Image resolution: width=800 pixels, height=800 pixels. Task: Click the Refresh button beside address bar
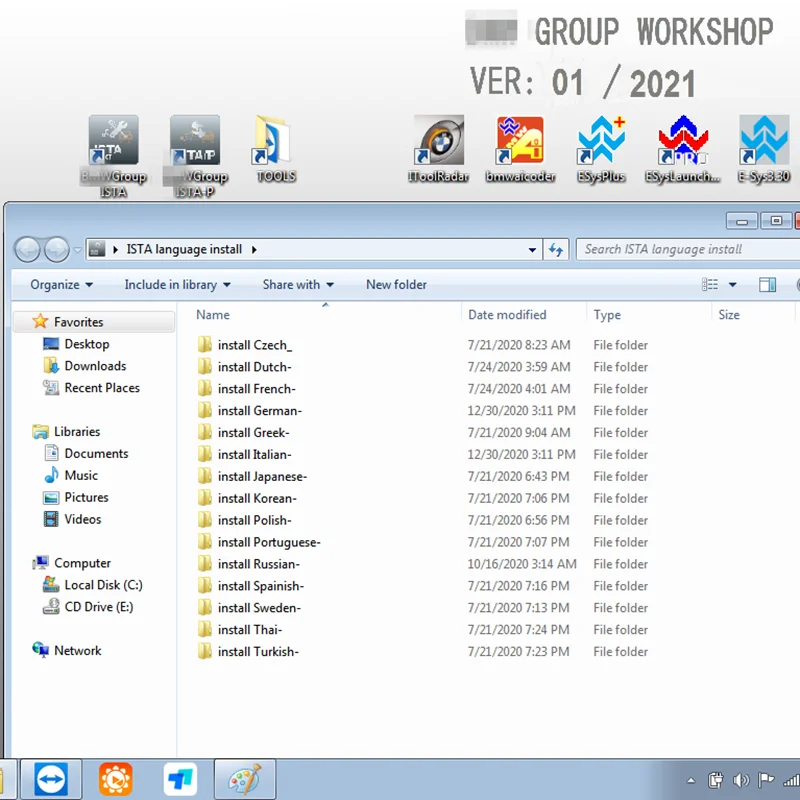556,249
